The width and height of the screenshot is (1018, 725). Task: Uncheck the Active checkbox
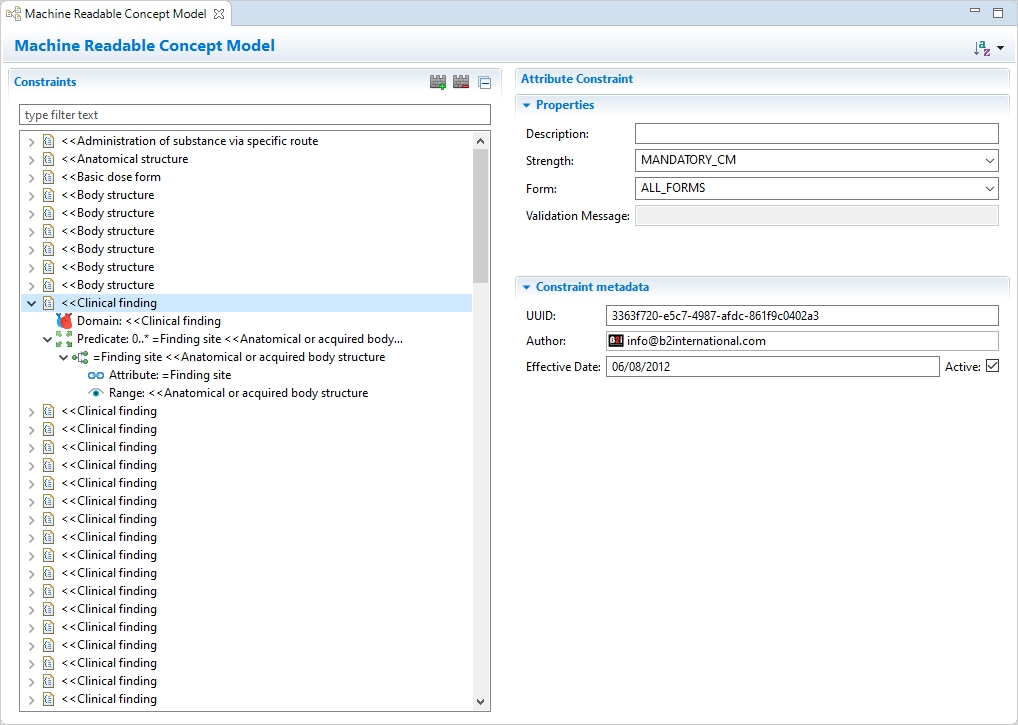(x=992, y=367)
